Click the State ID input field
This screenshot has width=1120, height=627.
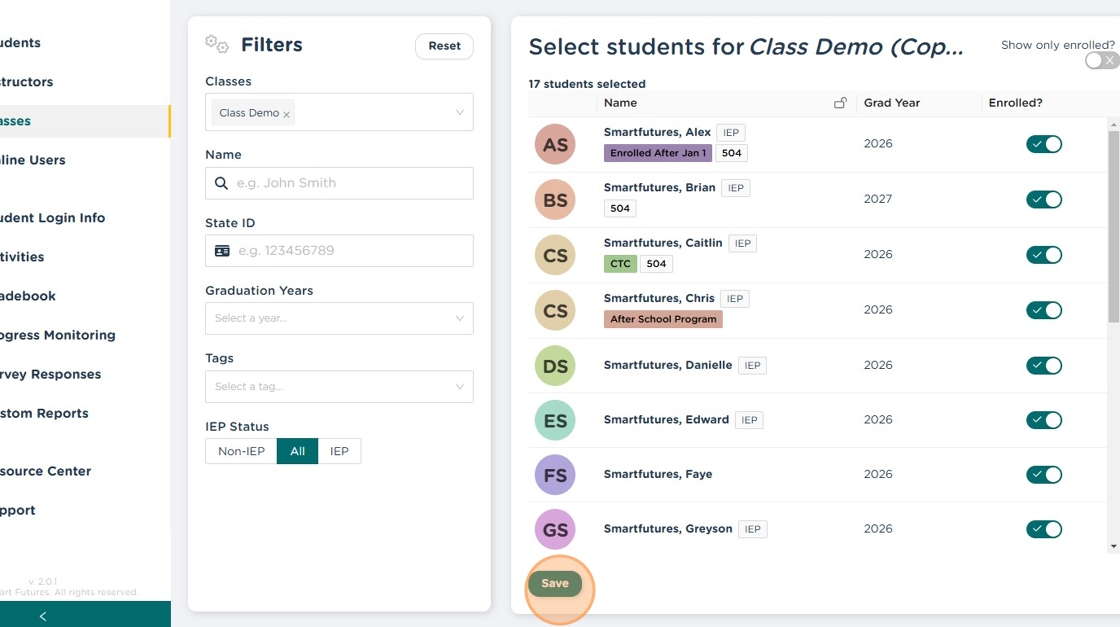[x=350, y=250]
